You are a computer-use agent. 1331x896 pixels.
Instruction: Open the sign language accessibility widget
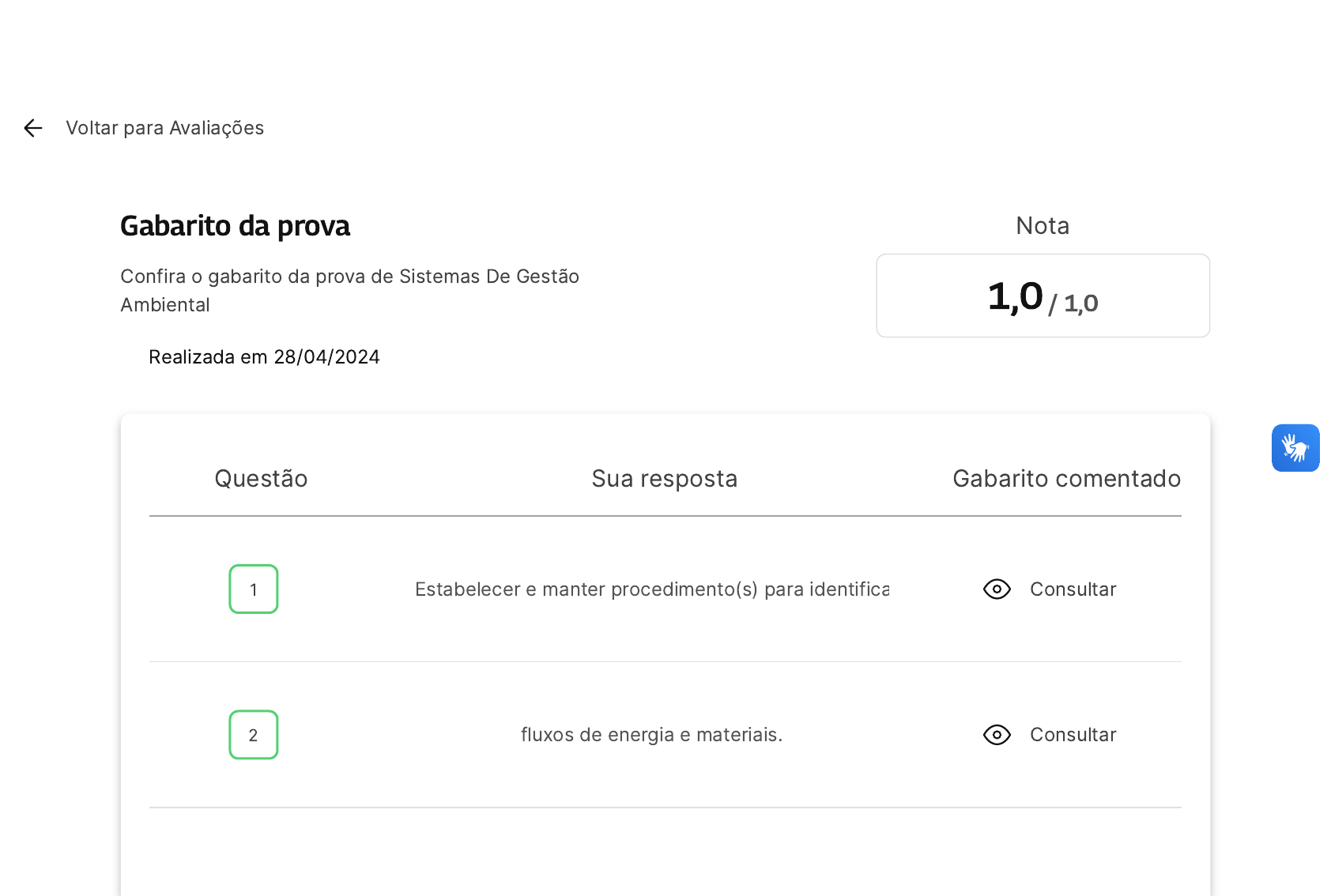tap(1295, 448)
